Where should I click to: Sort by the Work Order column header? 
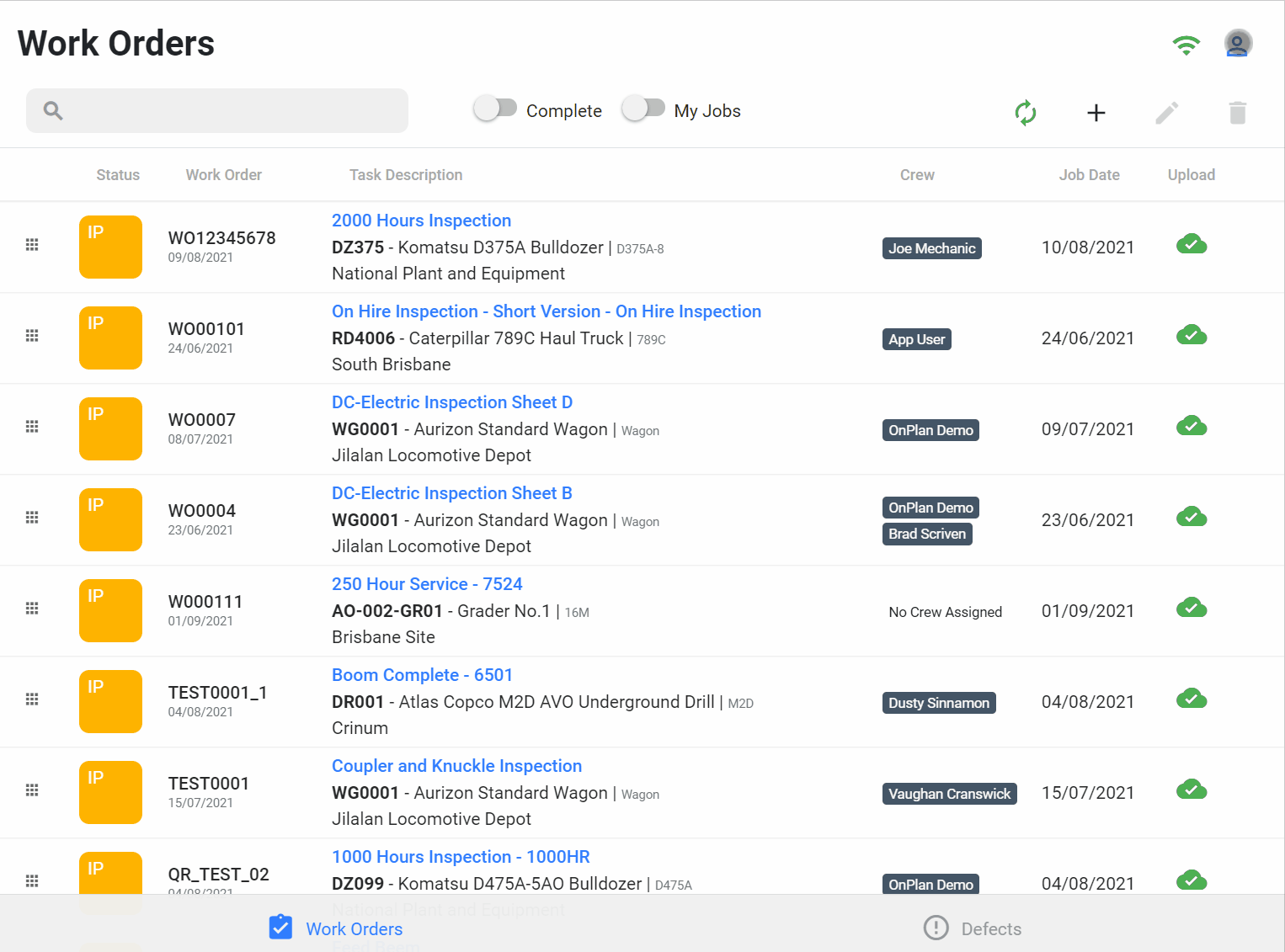[x=224, y=175]
